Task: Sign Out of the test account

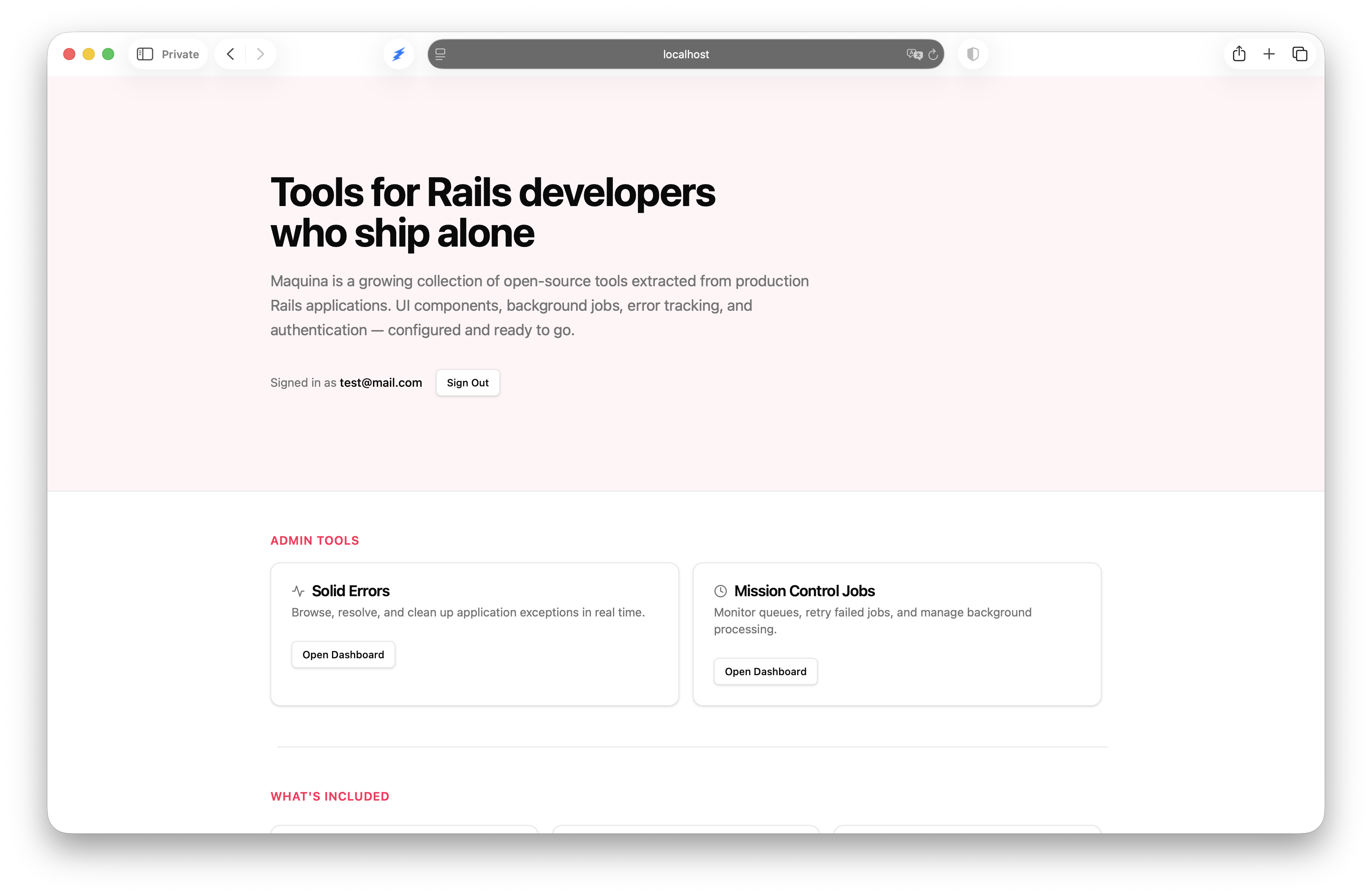Action: point(468,382)
